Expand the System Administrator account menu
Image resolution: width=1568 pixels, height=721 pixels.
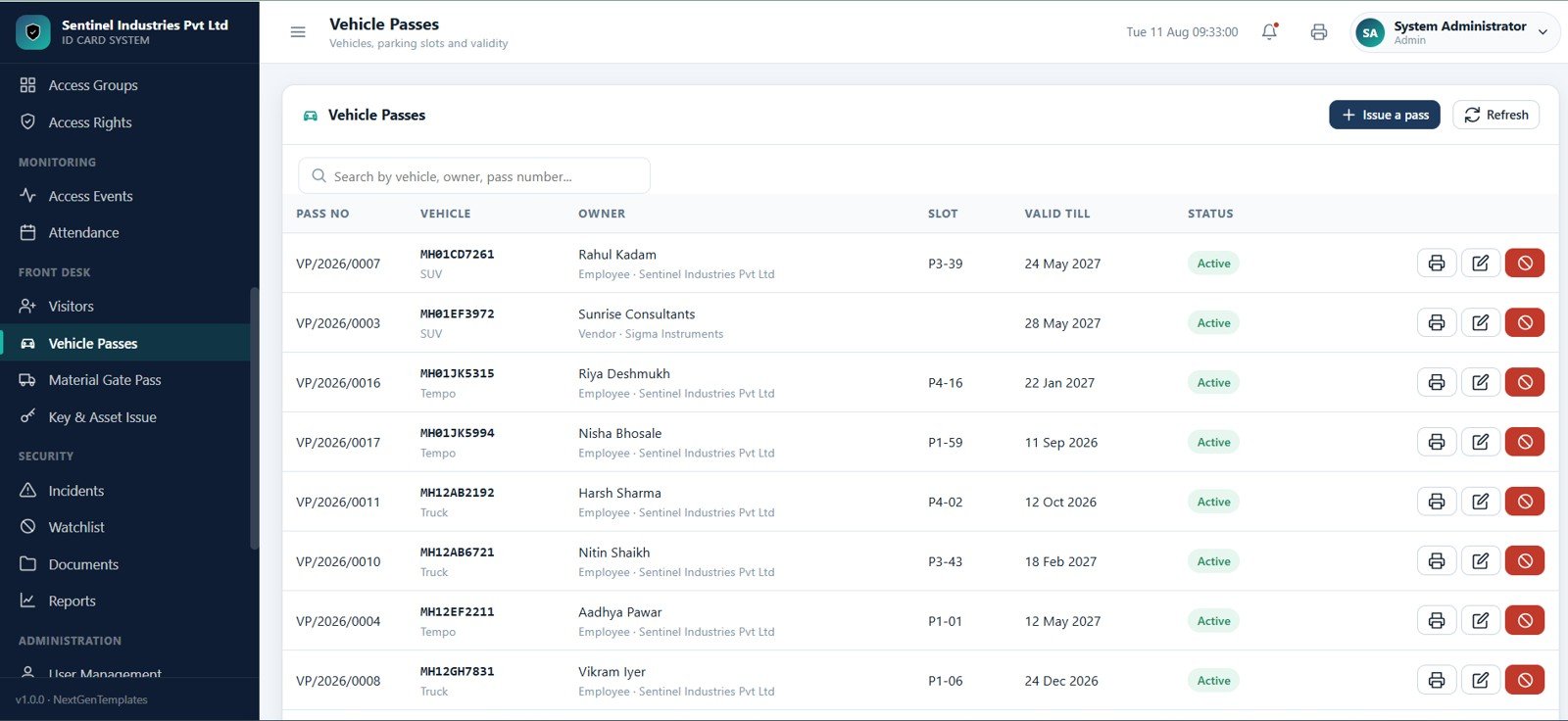tap(1454, 32)
